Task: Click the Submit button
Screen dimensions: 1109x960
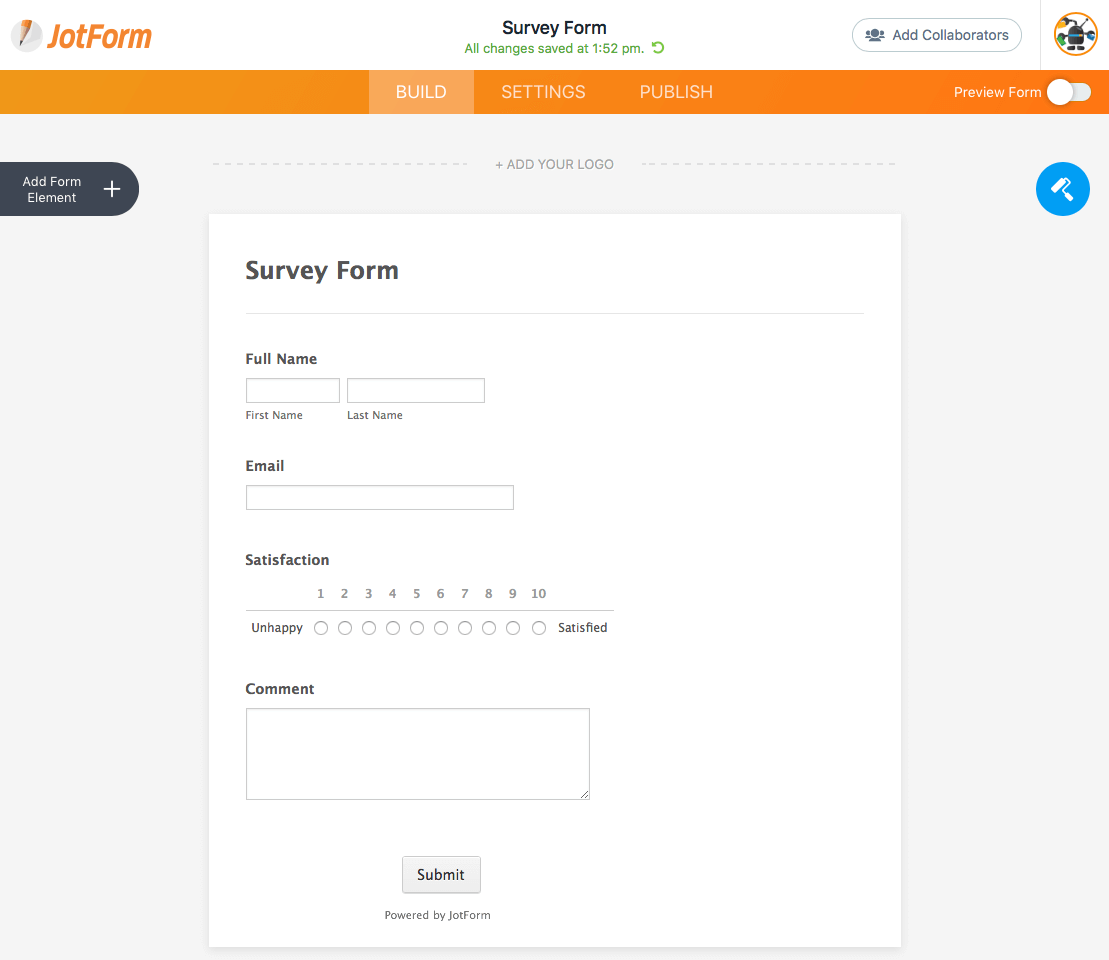Action: pyautogui.click(x=441, y=874)
